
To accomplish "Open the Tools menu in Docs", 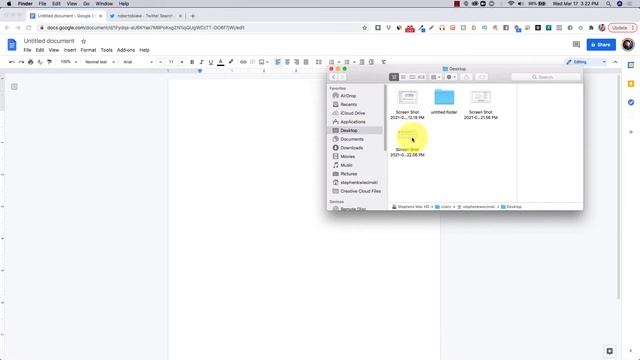I will (107, 50).
